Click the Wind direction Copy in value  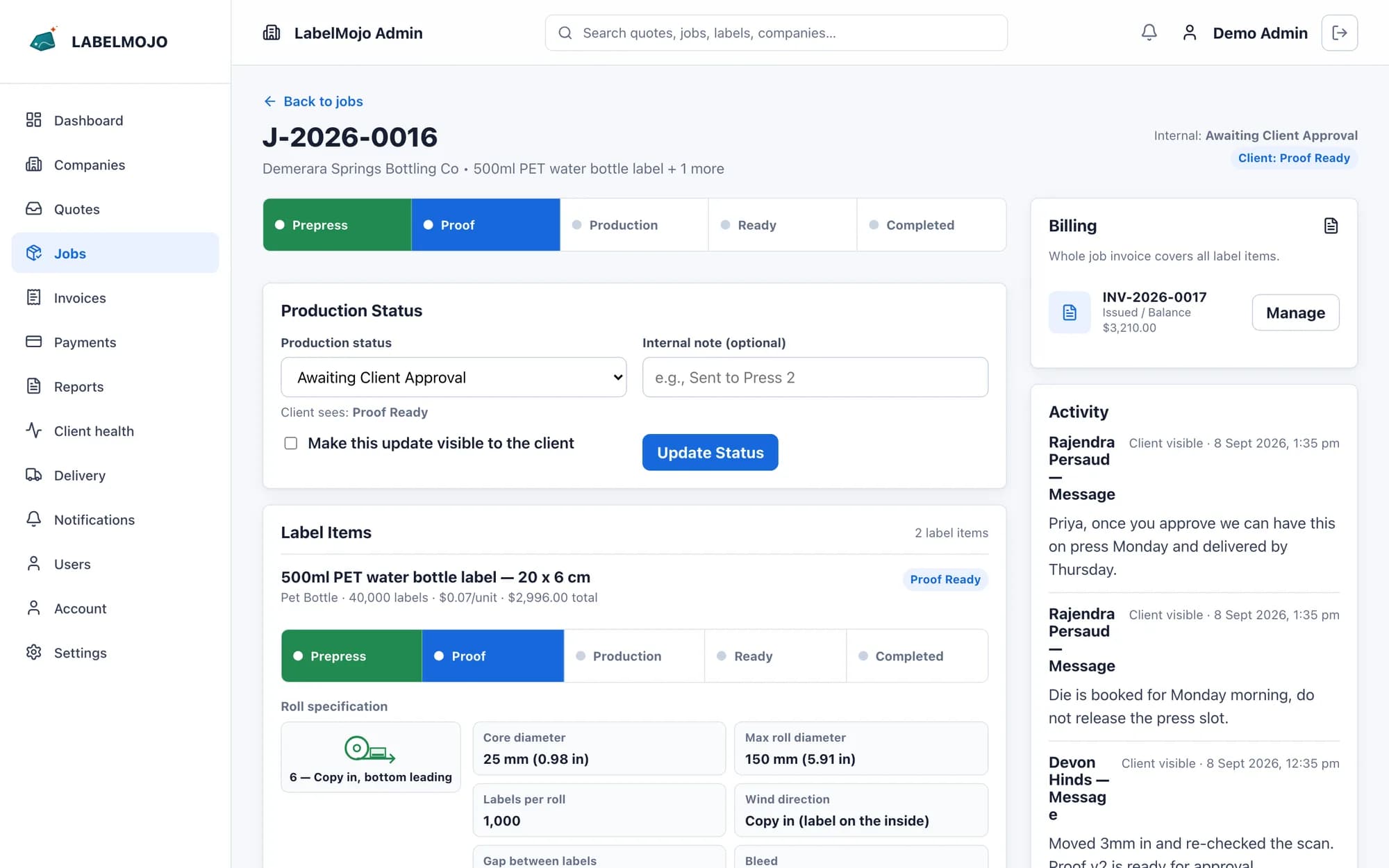[837, 821]
